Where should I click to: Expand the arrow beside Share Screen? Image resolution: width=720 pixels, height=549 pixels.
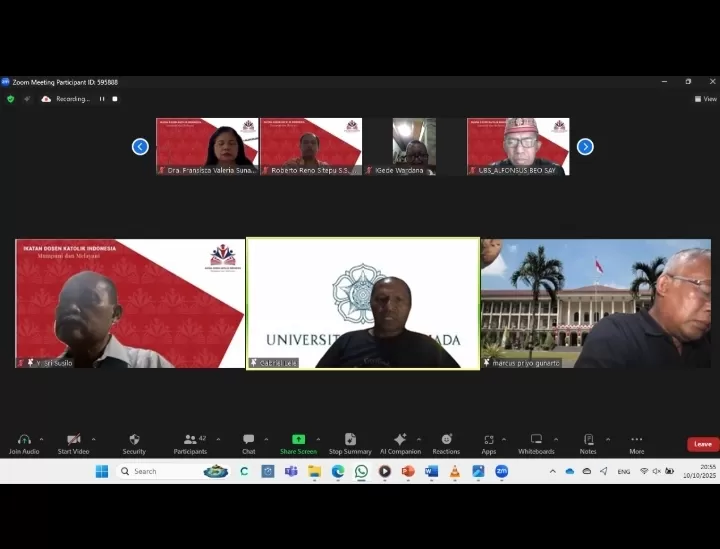(318, 438)
